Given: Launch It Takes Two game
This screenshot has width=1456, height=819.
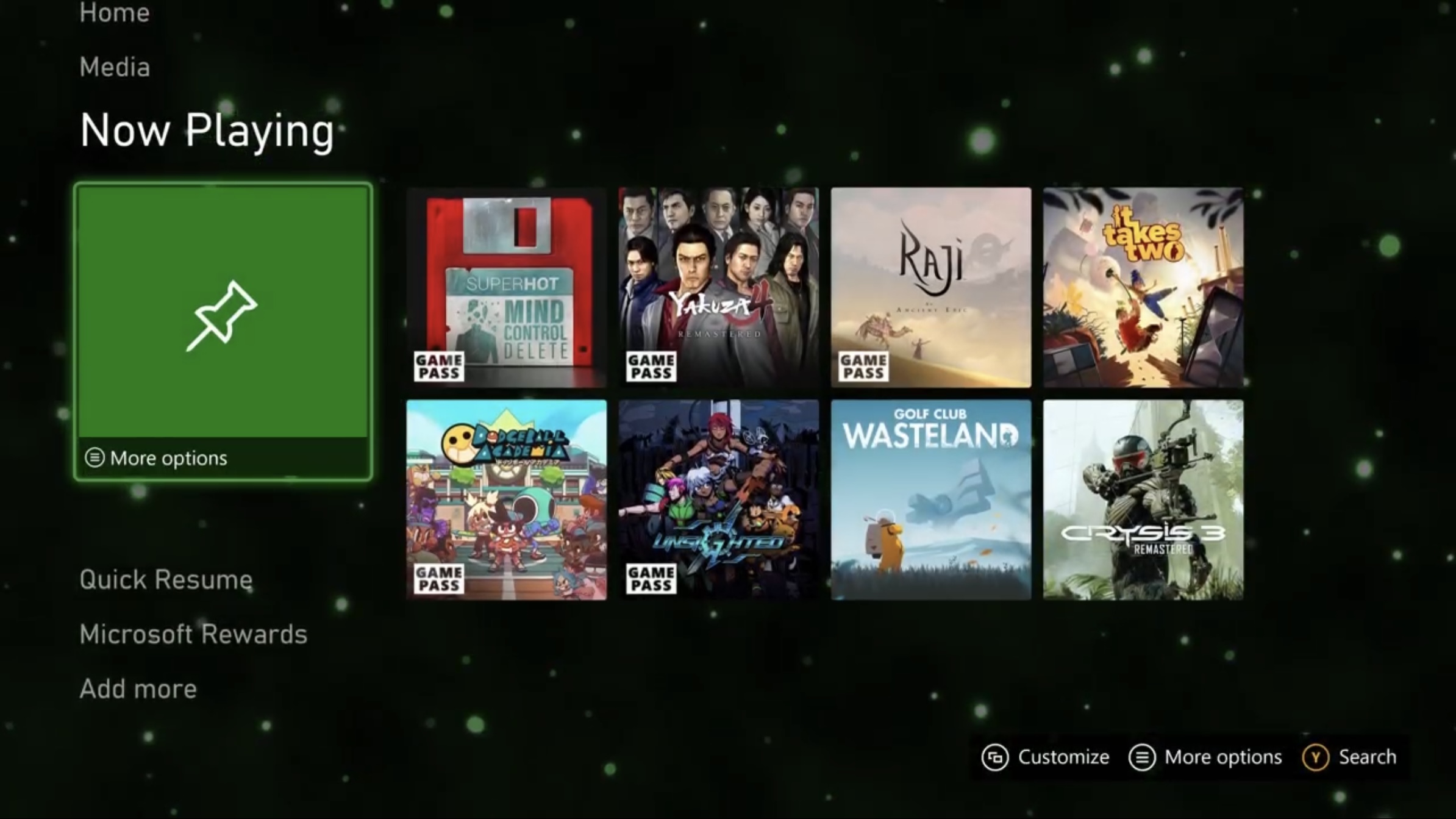Looking at the screenshot, I should tap(1143, 287).
